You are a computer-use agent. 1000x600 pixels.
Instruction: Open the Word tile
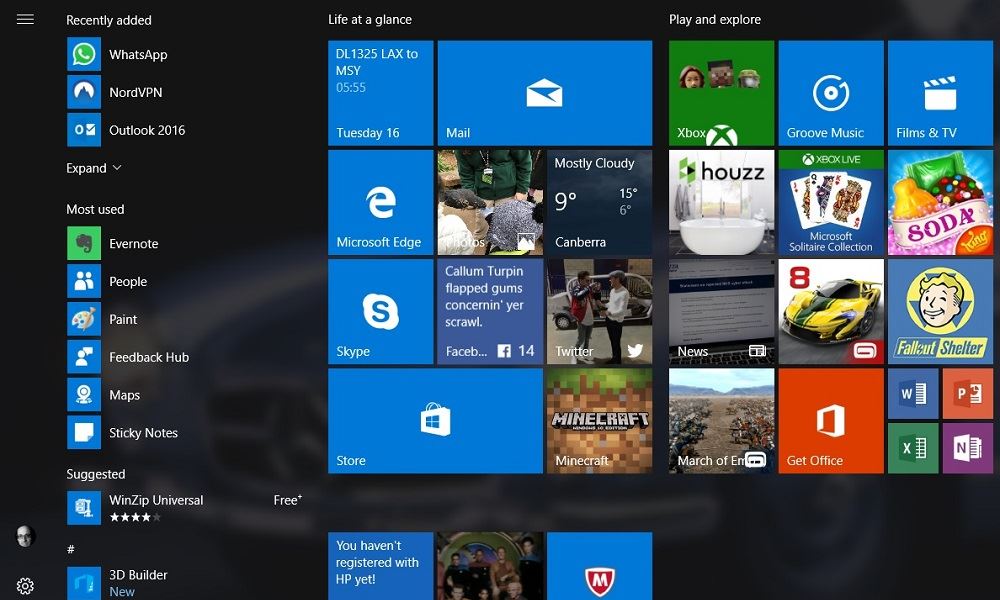click(x=913, y=393)
